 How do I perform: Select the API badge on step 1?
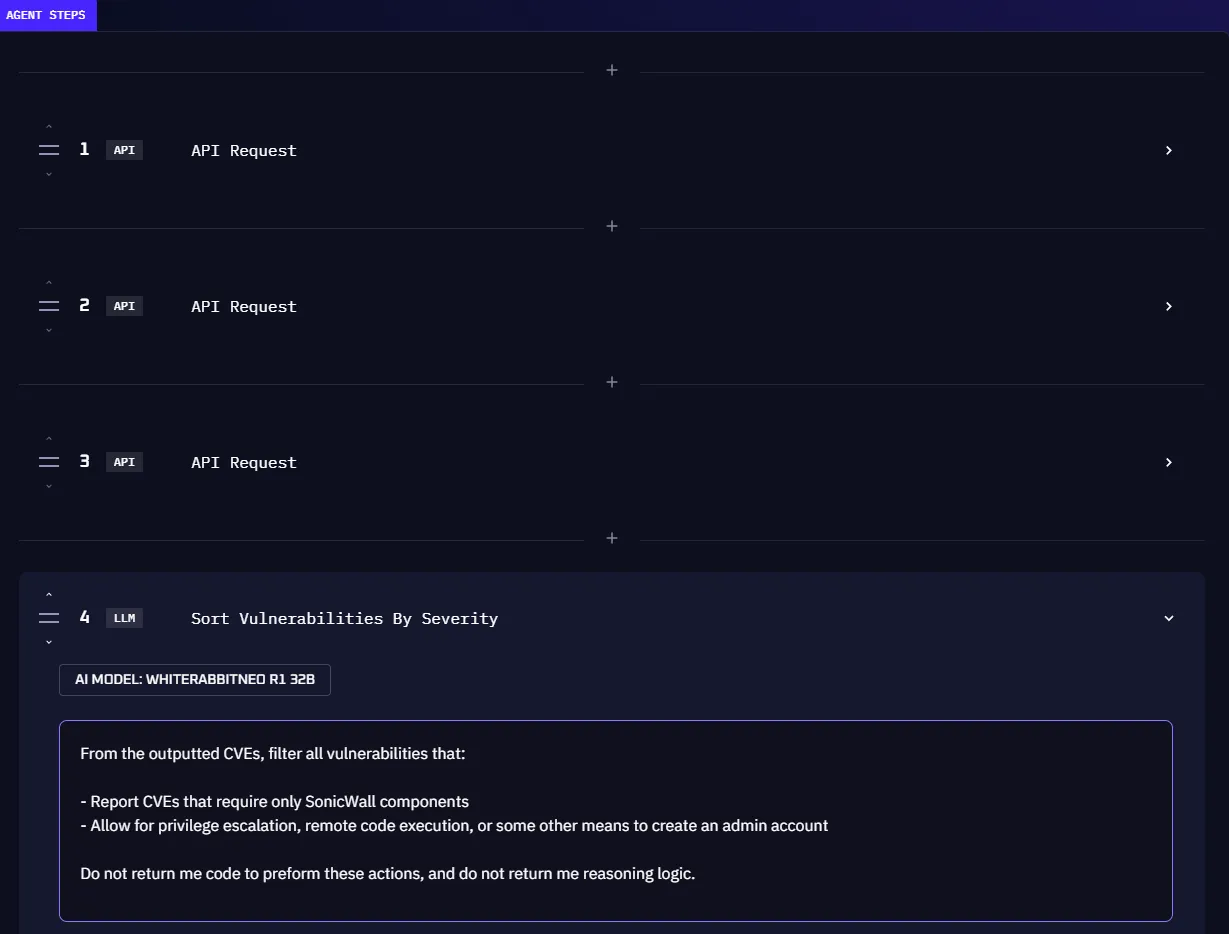pyautogui.click(x=124, y=149)
